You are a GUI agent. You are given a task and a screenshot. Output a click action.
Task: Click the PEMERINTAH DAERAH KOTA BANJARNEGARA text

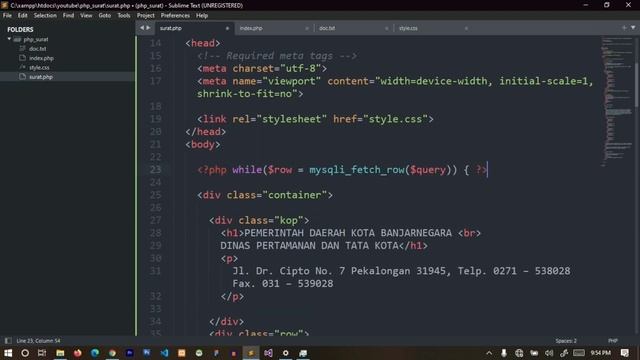point(348,233)
